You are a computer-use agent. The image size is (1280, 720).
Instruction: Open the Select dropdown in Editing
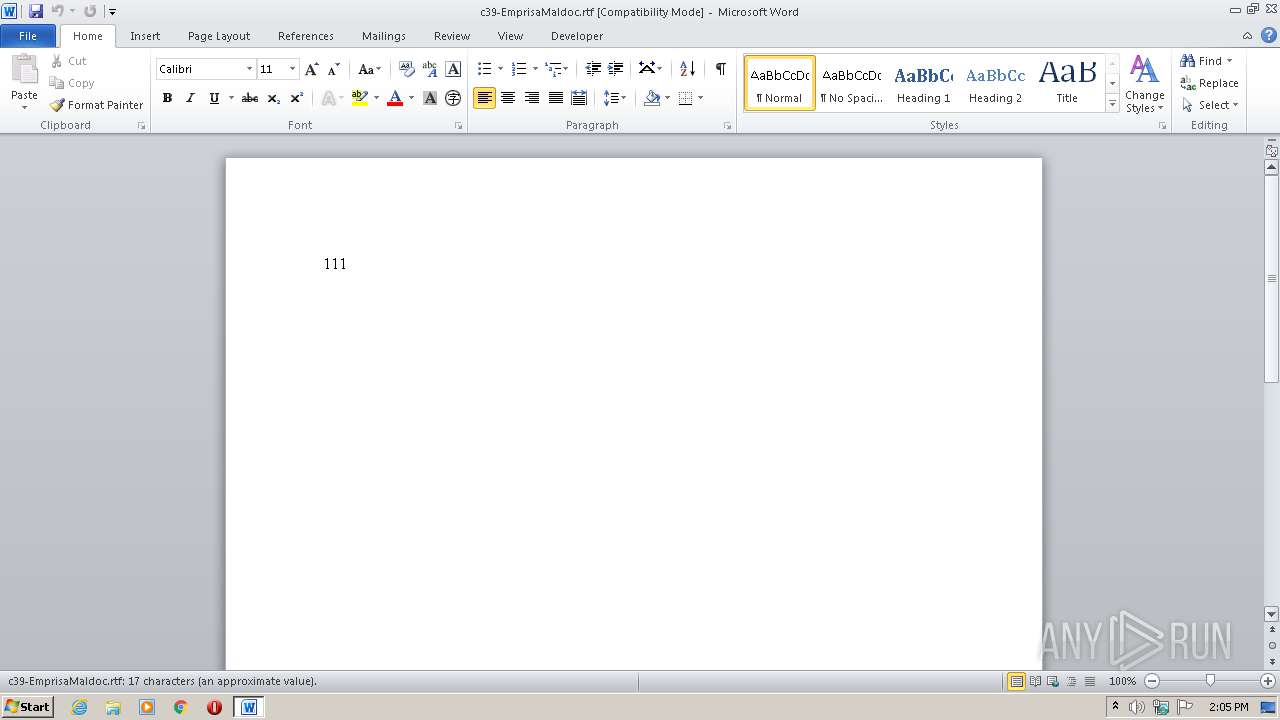1210,105
